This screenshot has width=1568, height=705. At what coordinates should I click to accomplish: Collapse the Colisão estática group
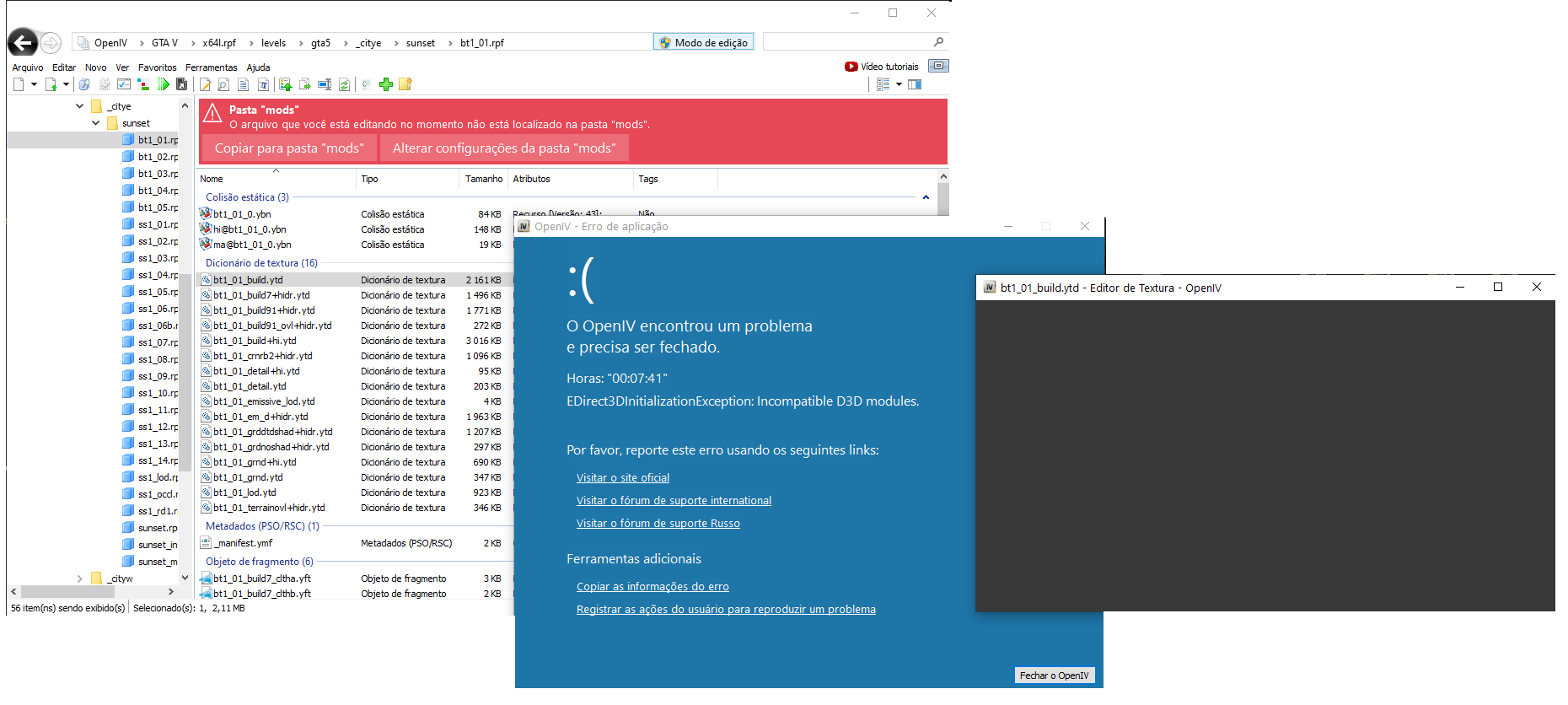tap(926, 197)
